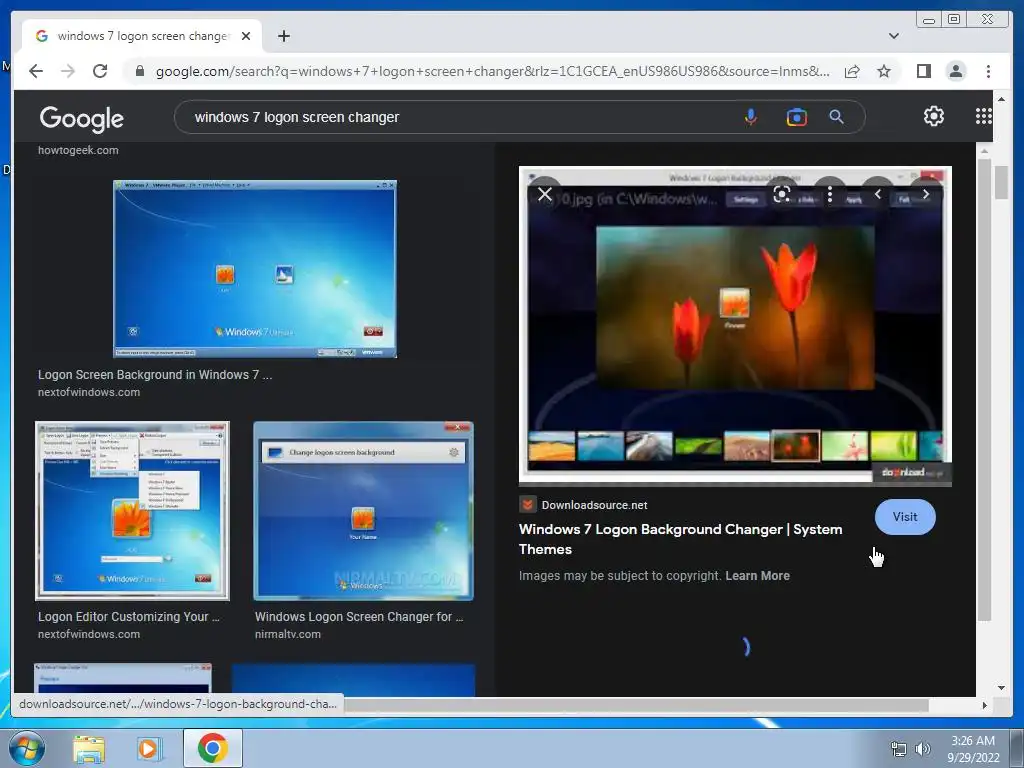The width and height of the screenshot is (1024, 768).
Task: Open network status icon in tray
Action: (899, 749)
